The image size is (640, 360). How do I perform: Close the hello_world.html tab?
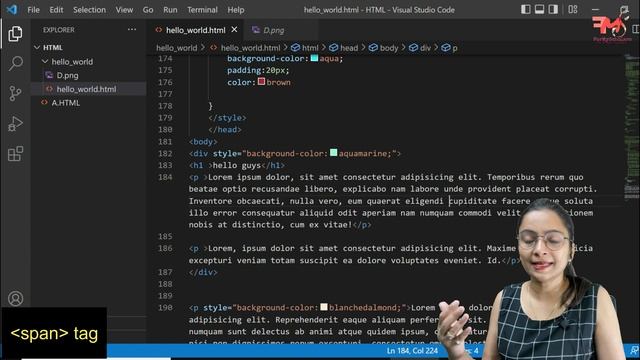click(234, 30)
